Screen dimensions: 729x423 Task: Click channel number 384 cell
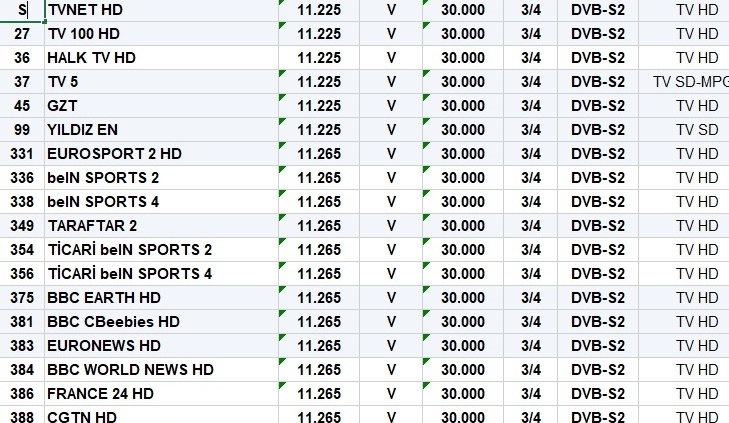tap(22, 370)
